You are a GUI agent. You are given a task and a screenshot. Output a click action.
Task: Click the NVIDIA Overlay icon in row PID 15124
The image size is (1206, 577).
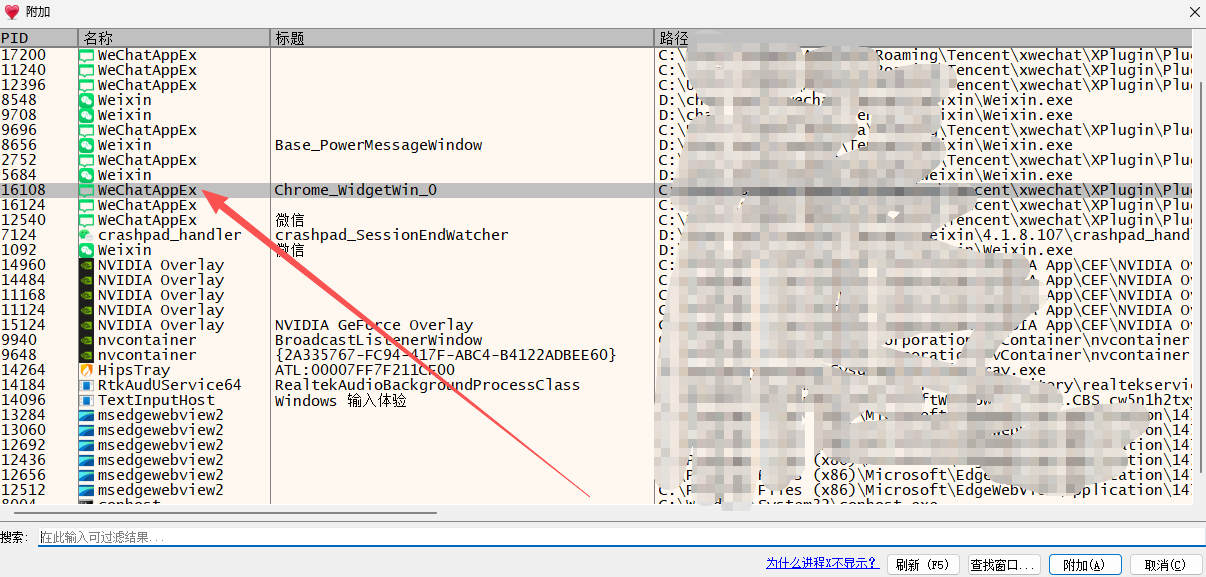click(87, 325)
